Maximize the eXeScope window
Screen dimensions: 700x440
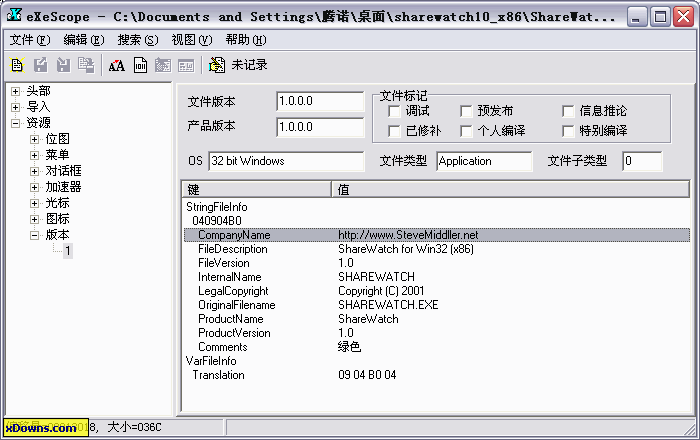click(x=660, y=17)
